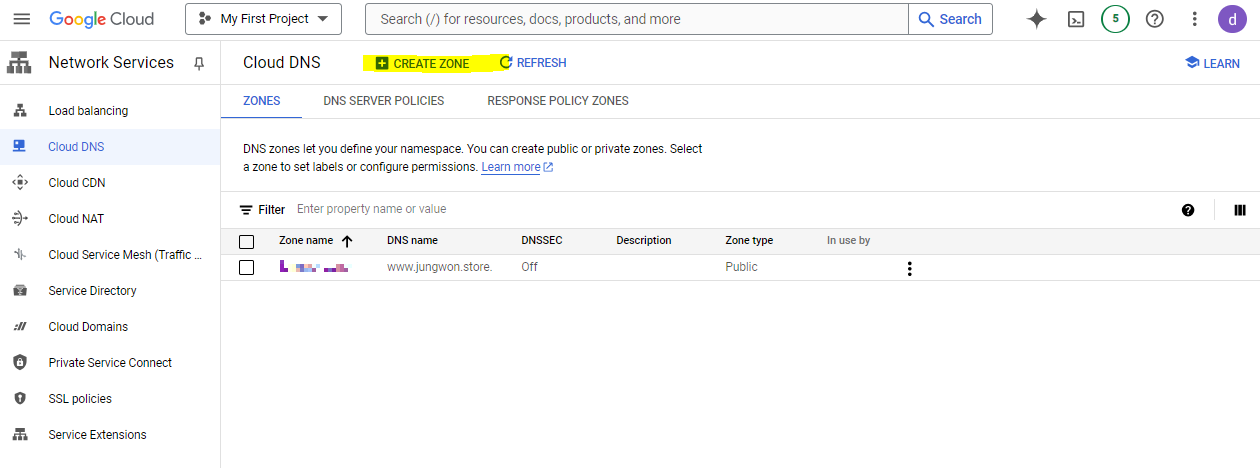The height and width of the screenshot is (468, 1260).
Task: Click the Cloud CDN sidebar icon
Action: [x=19, y=183]
